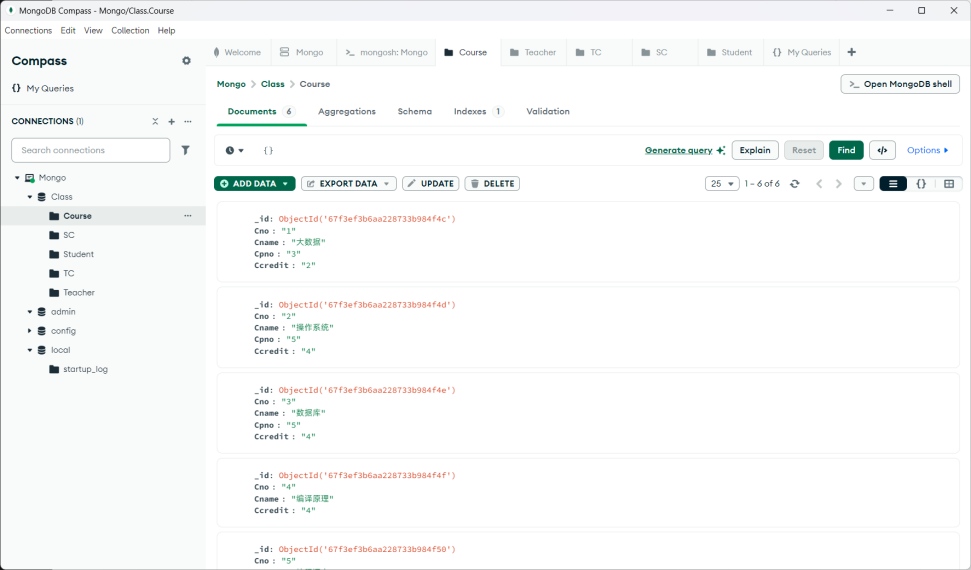Switch to the My Queries workspace tab

coord(802,53)
